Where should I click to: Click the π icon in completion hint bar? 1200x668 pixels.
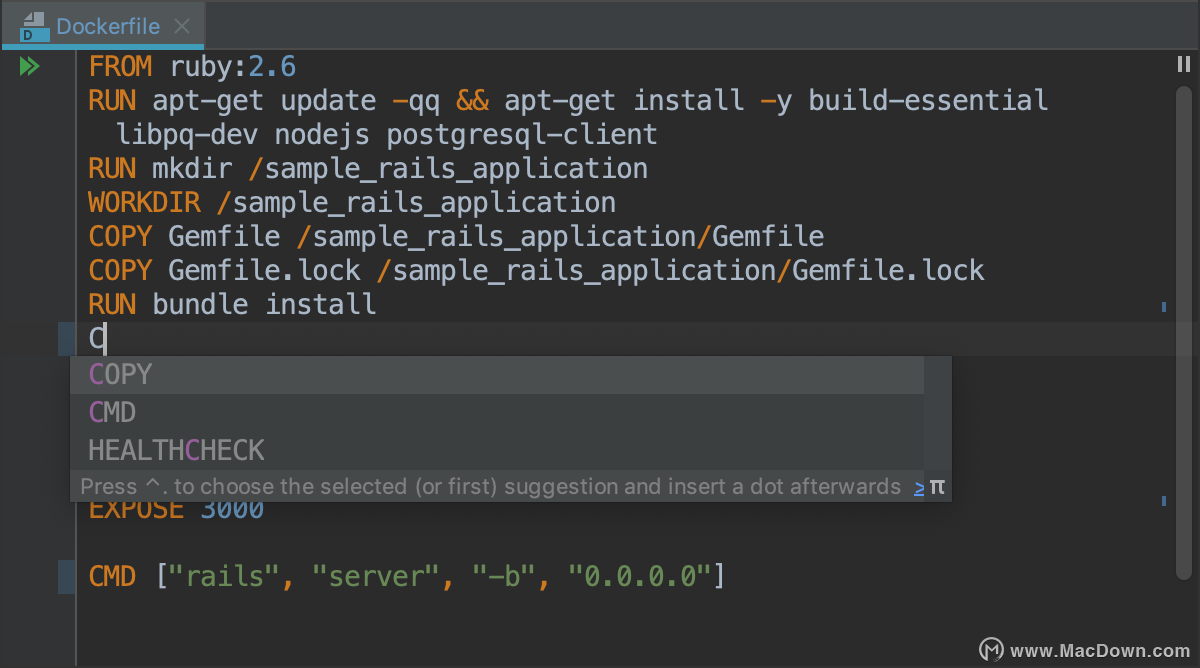[x=937, y=487]
